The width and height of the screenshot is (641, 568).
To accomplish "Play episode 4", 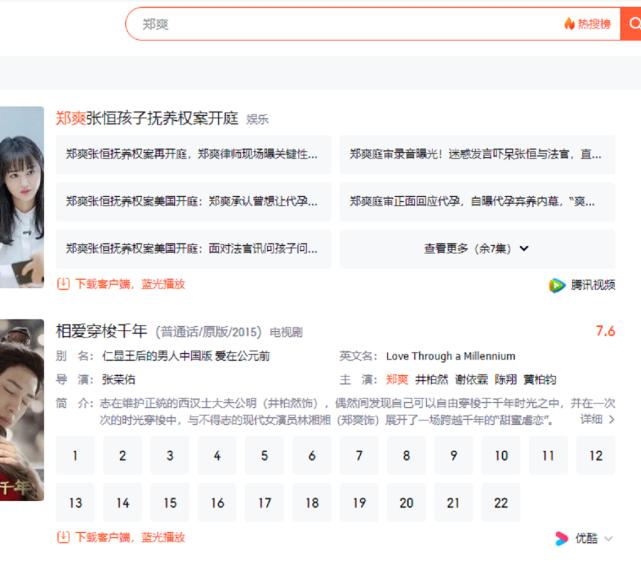I will click(217, 456).
